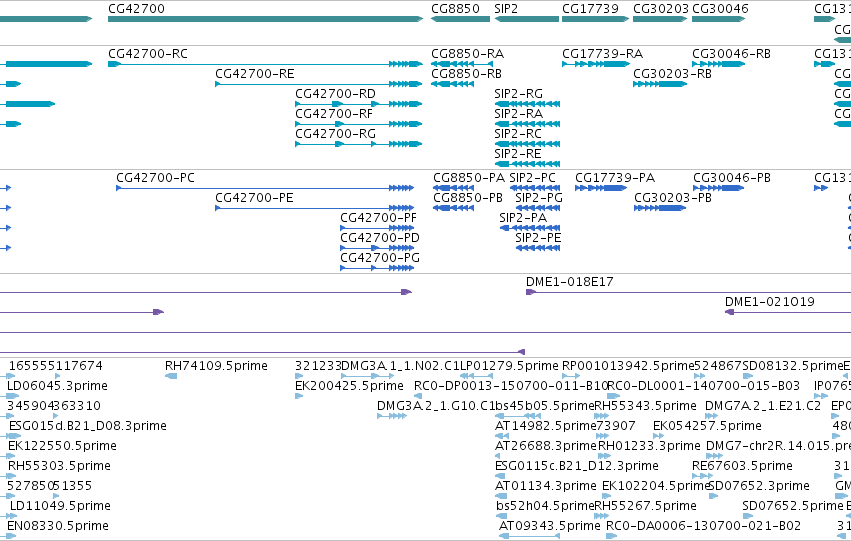The width and height of the screenshot is (851, 541).
Task: Click protein CG30046-PB
Action: (719, 188)
